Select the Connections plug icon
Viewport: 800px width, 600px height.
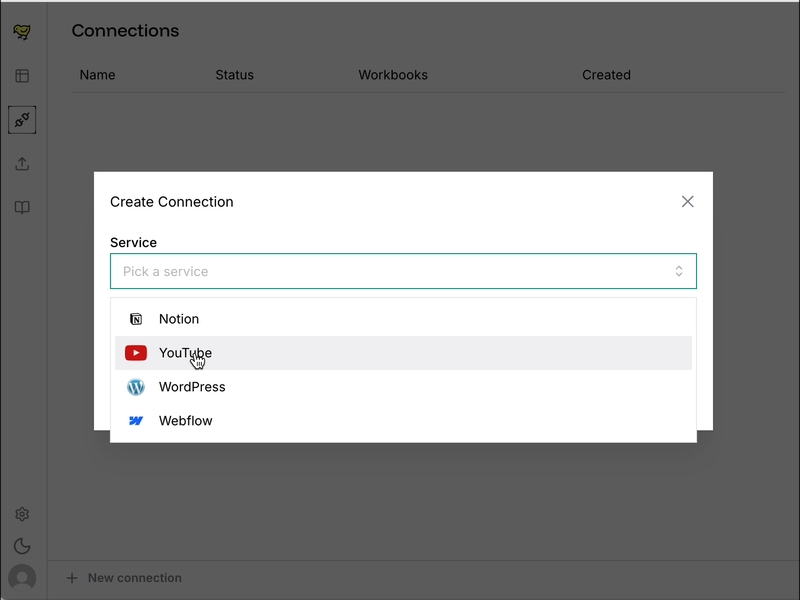pyautogui.click(x=22, y=119)
